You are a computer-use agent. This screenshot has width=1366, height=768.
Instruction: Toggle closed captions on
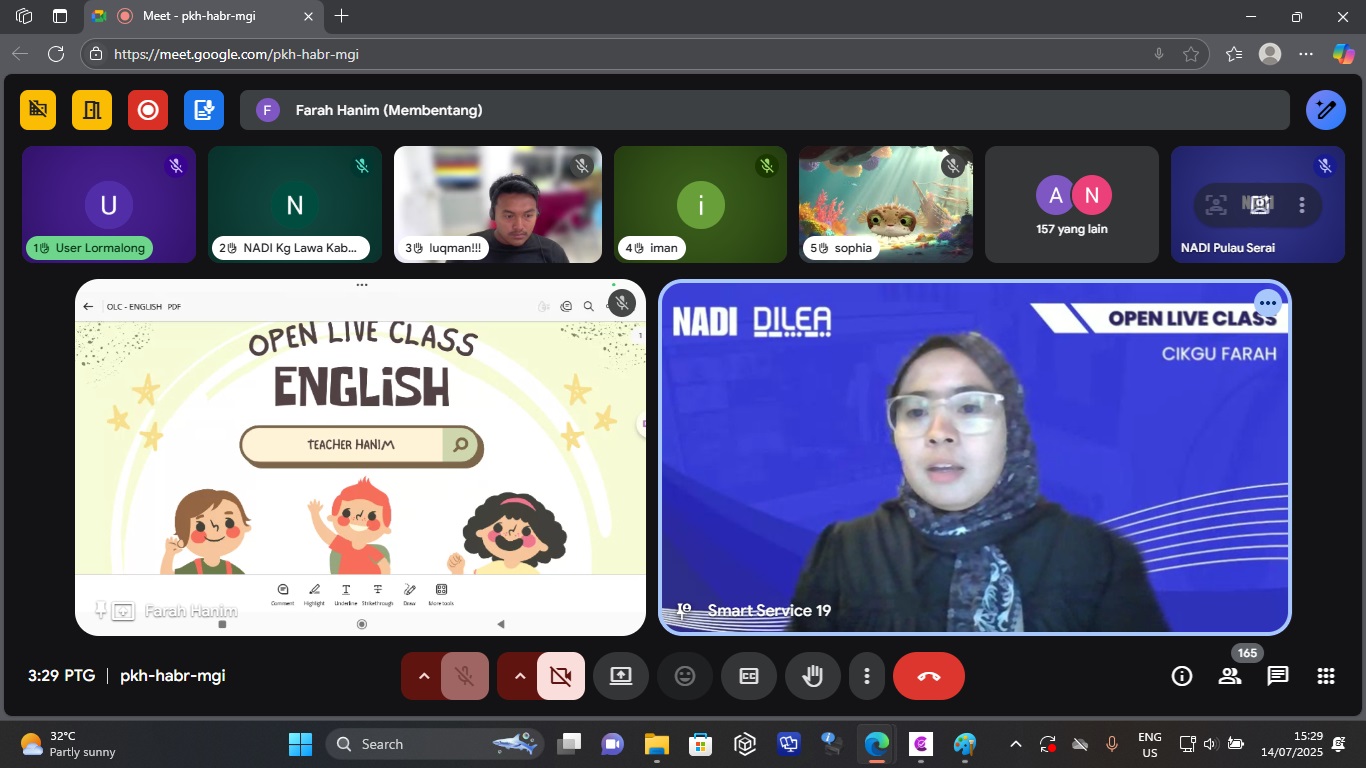point(749,676)
